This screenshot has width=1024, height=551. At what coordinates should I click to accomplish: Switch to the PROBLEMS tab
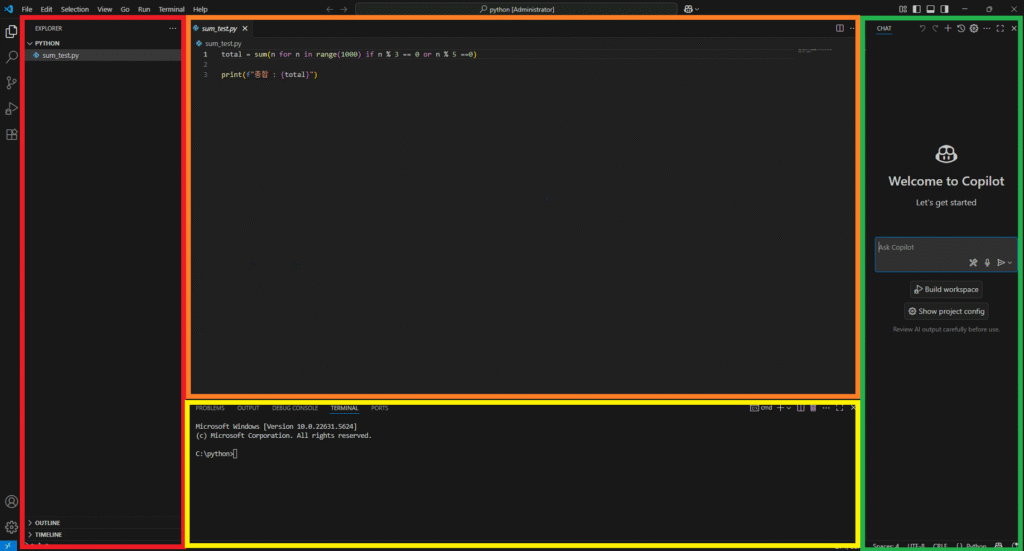210,408
